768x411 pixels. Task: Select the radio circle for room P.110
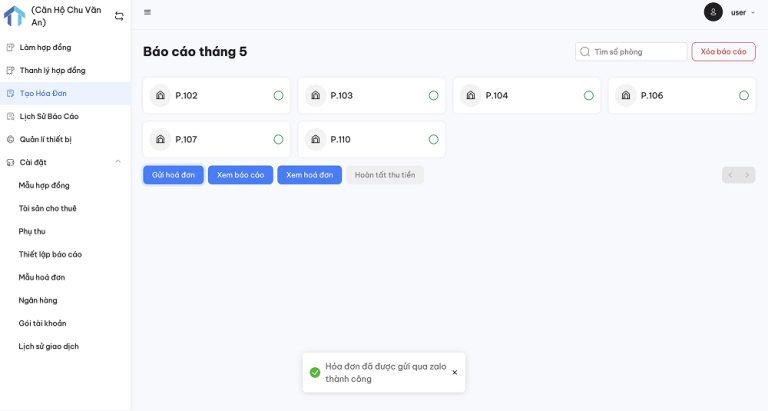point(433,140)
